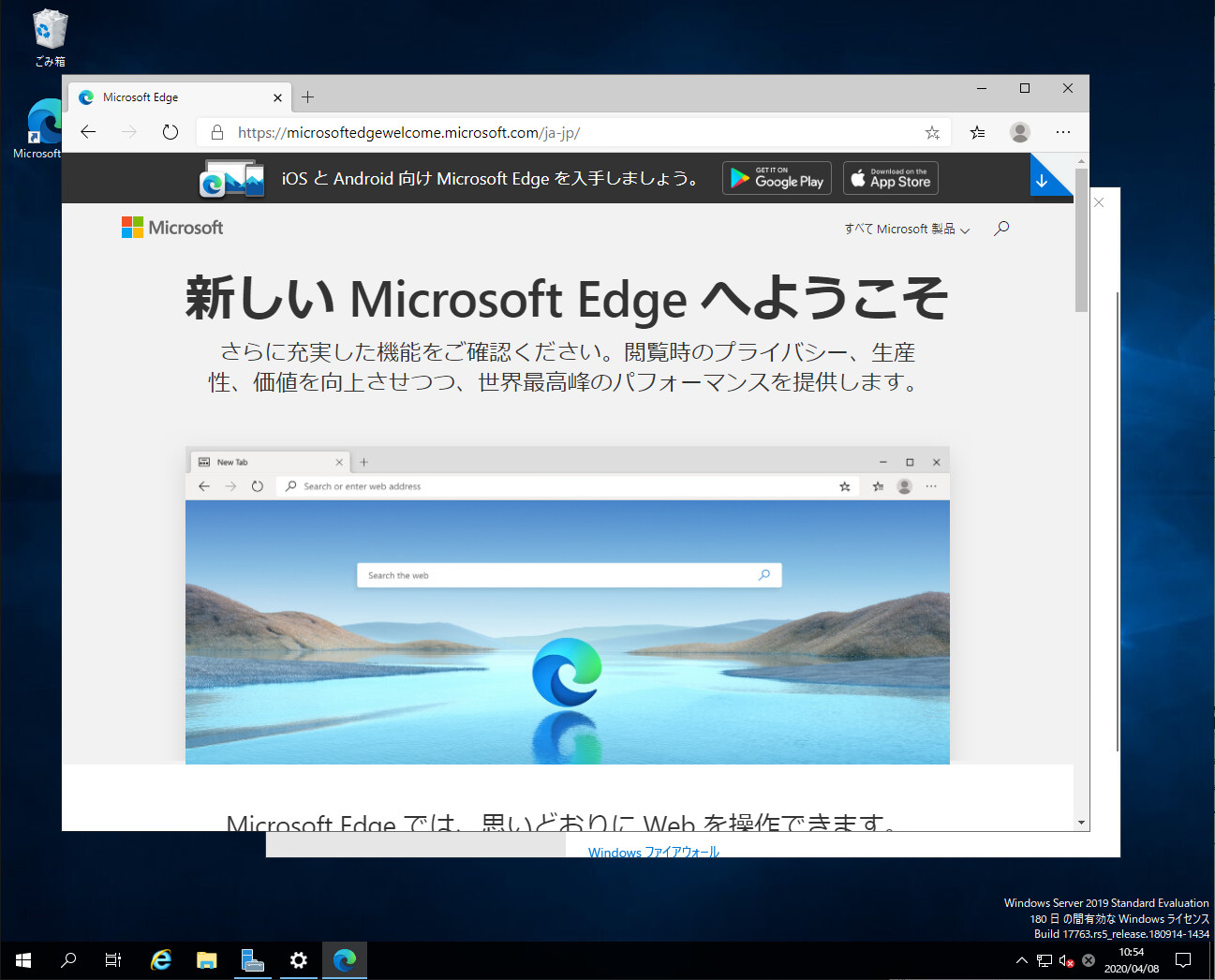
Task: Minimize the Edge window
Action: (x=982, y=88)
